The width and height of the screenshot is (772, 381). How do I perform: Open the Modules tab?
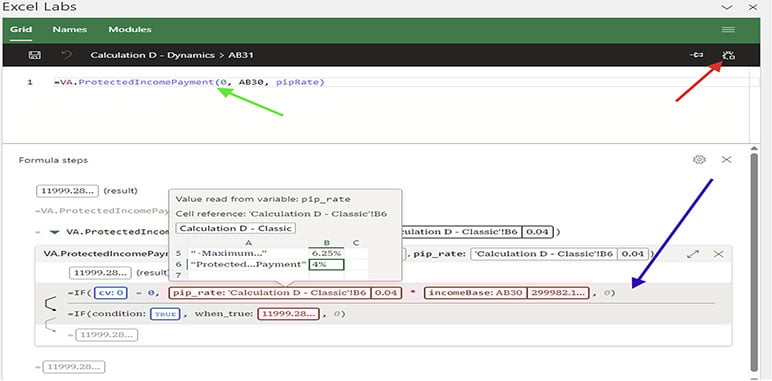130,30
